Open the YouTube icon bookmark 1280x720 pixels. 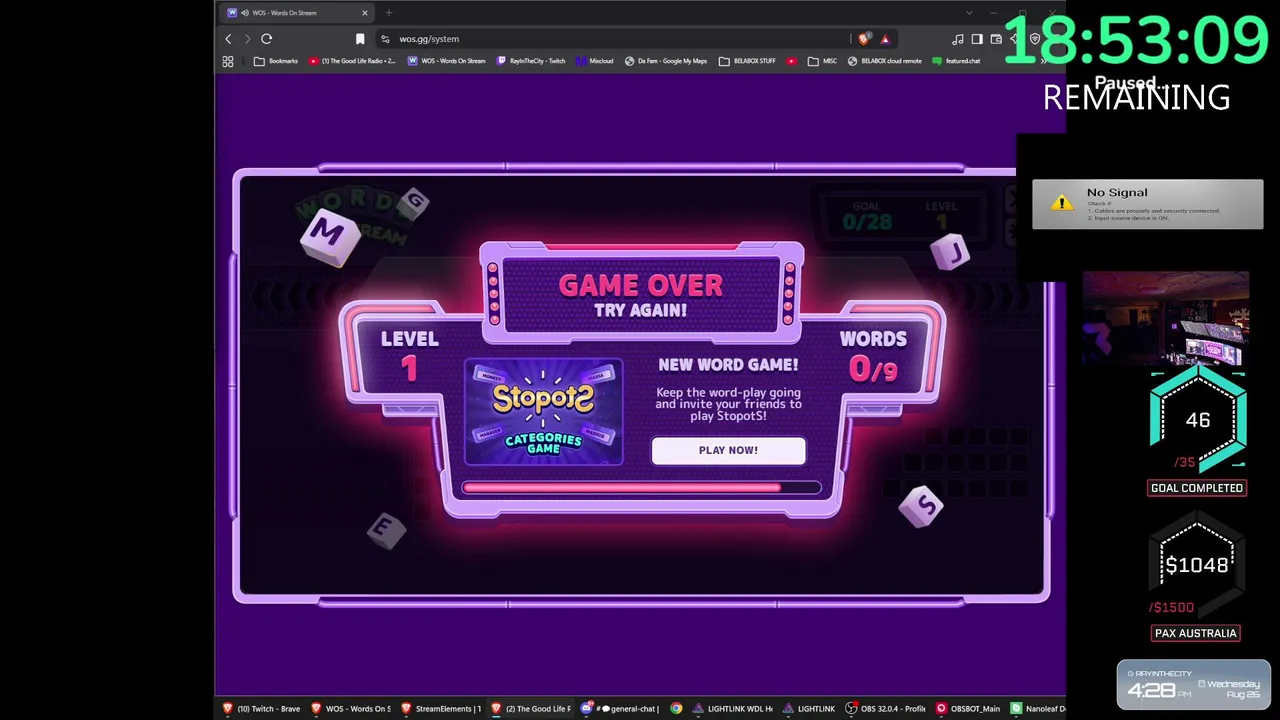click(x=792, y=61)
